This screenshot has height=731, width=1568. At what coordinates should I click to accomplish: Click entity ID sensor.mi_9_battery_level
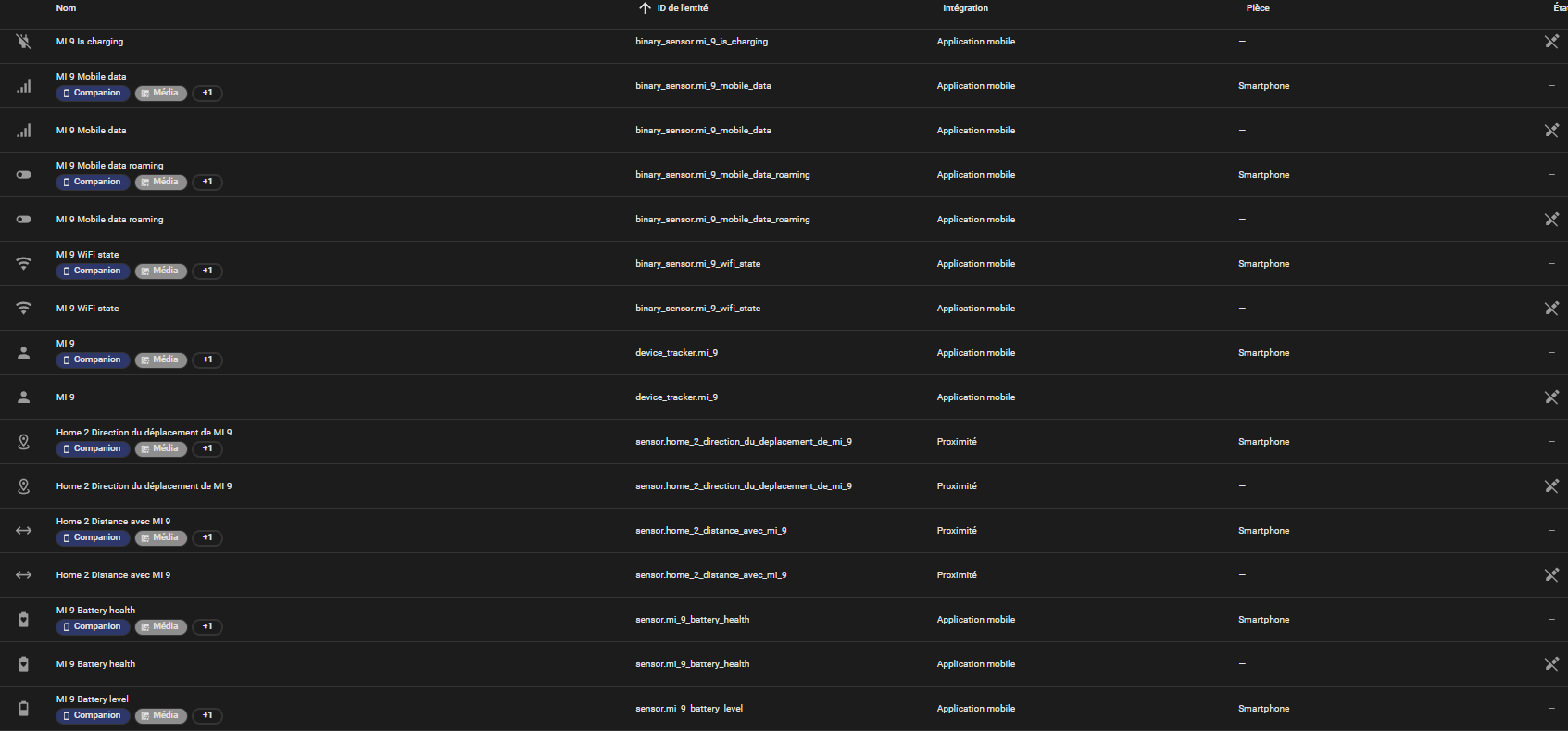coord(689,709)
